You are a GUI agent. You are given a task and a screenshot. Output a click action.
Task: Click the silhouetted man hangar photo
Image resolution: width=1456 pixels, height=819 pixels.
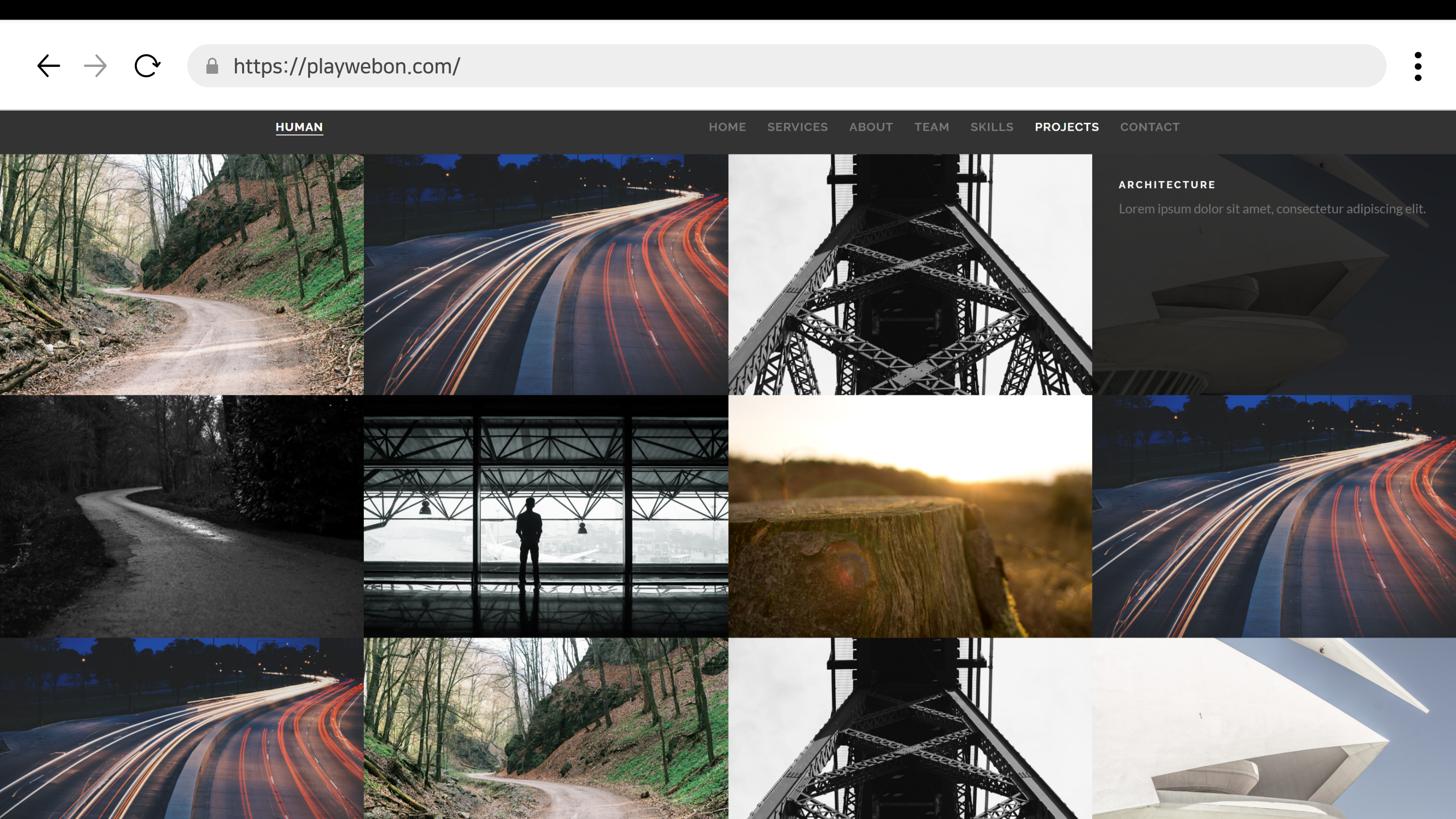pos(545,516)
